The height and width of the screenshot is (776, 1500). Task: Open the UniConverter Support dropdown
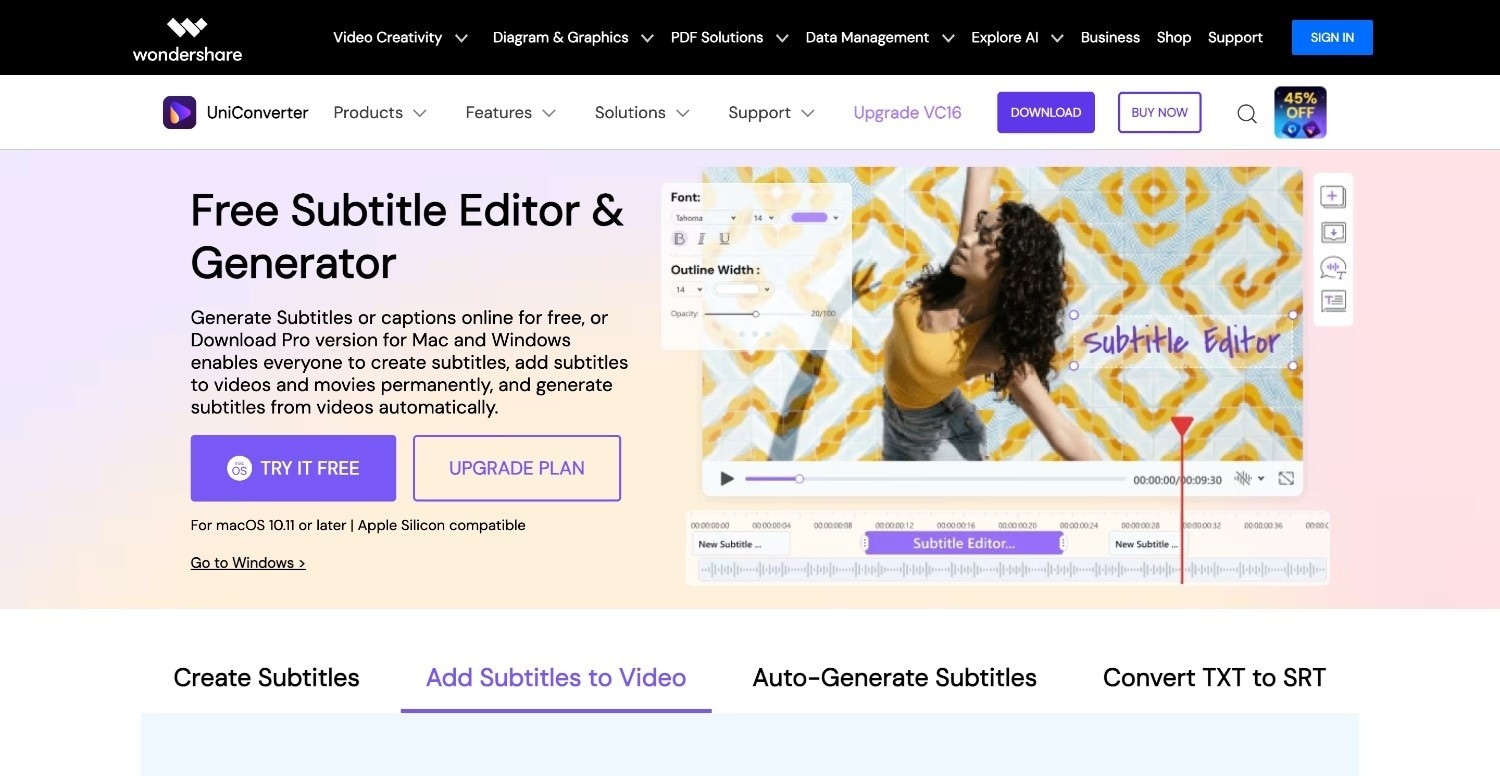771,113
